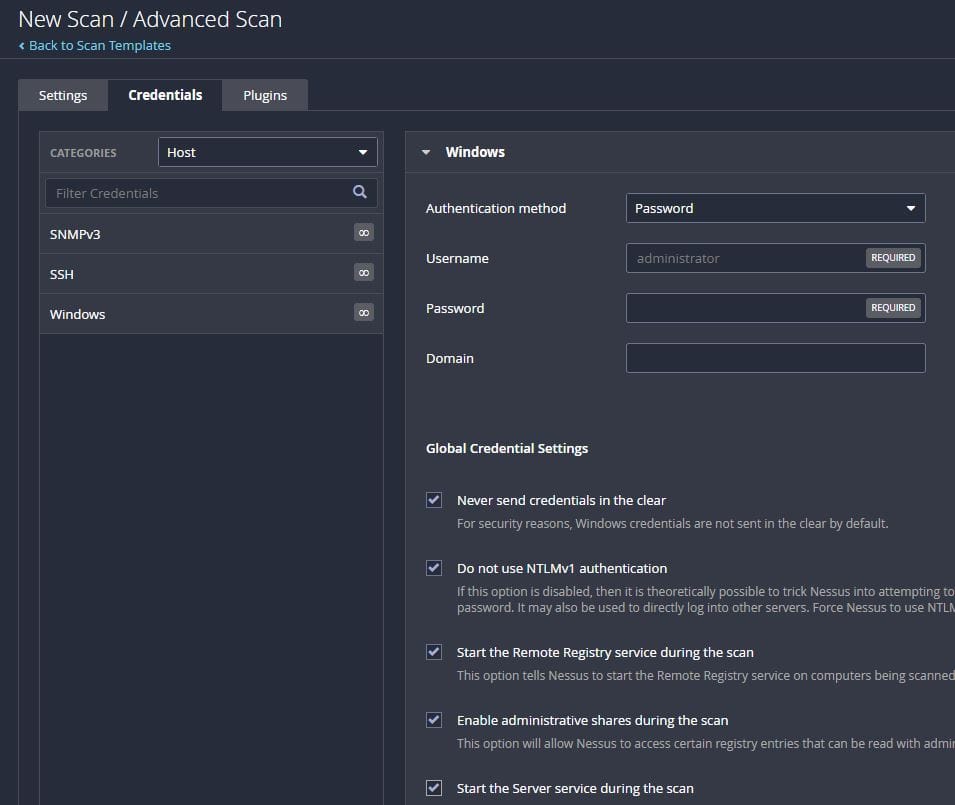Click the infinity icon next to SNMPv3
The width and height of the screenshot is (955, 805).
364,233
